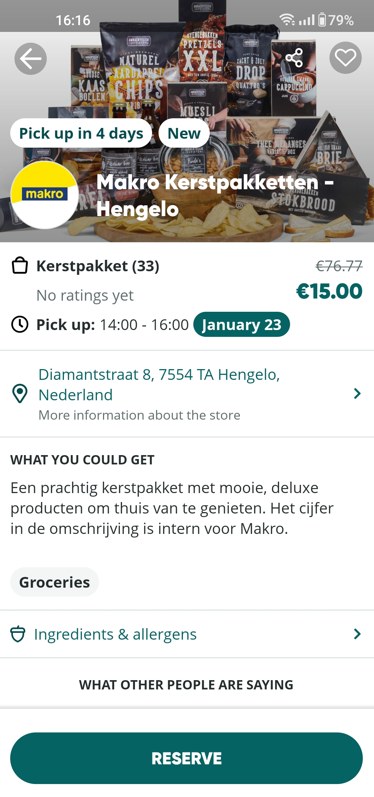Tap the back arrow icon
The image size is (374, 797).
point(30,58)
